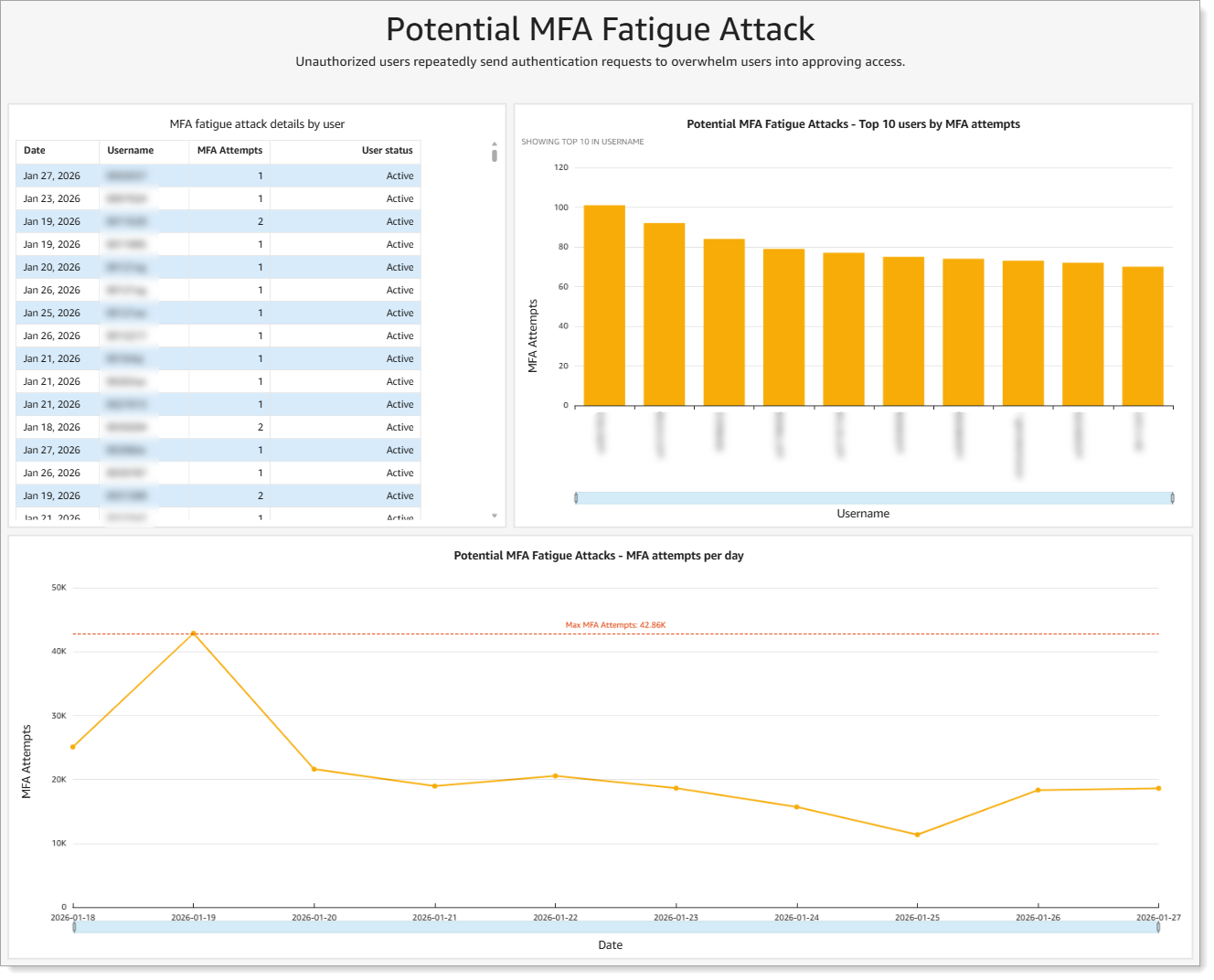Click the peak data point at 2026-01-19
The image size is (1214, 980).
tap(194, 632)
